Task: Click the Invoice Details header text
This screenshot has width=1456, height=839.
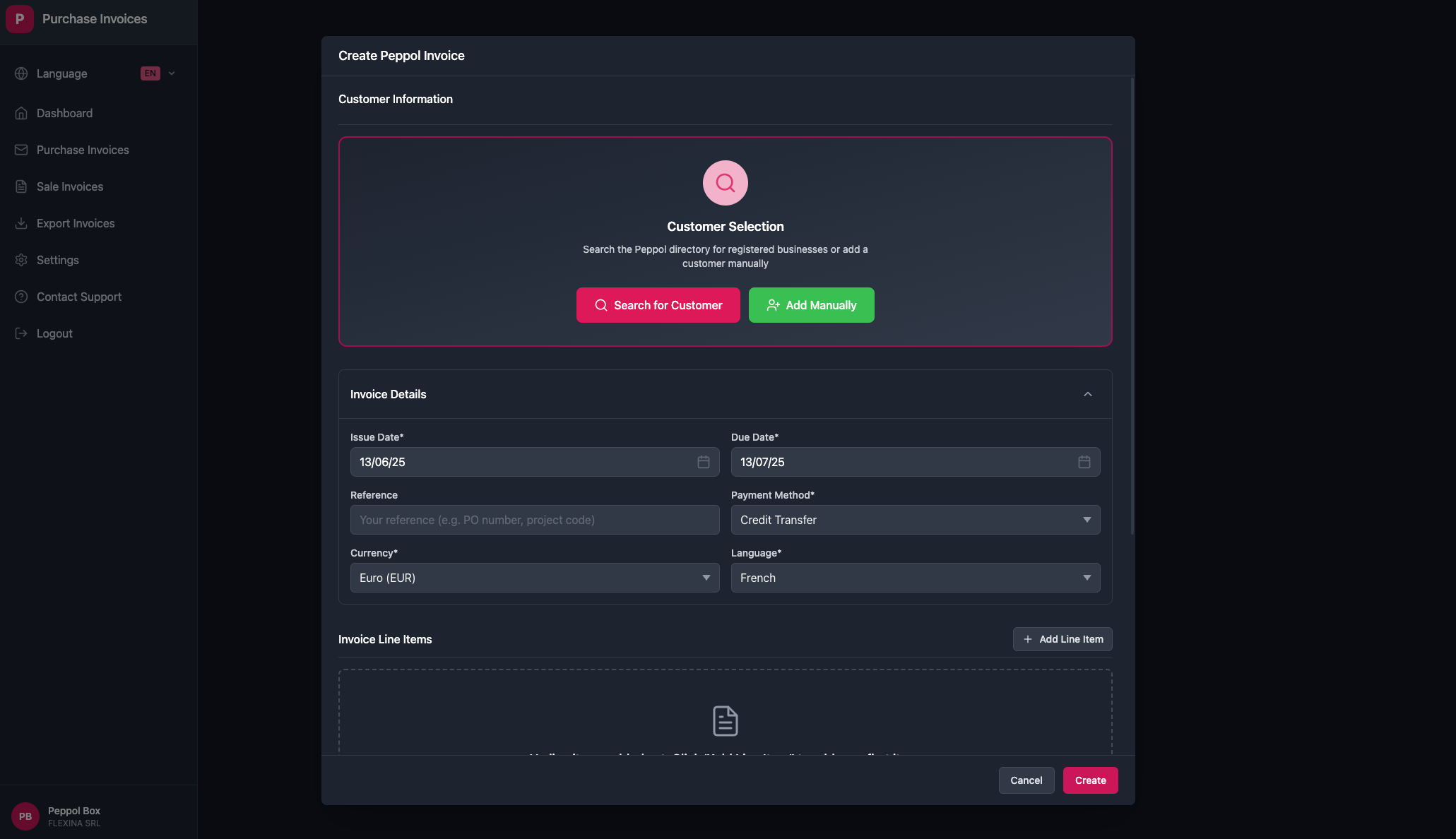Action: (x=389, y=394)
